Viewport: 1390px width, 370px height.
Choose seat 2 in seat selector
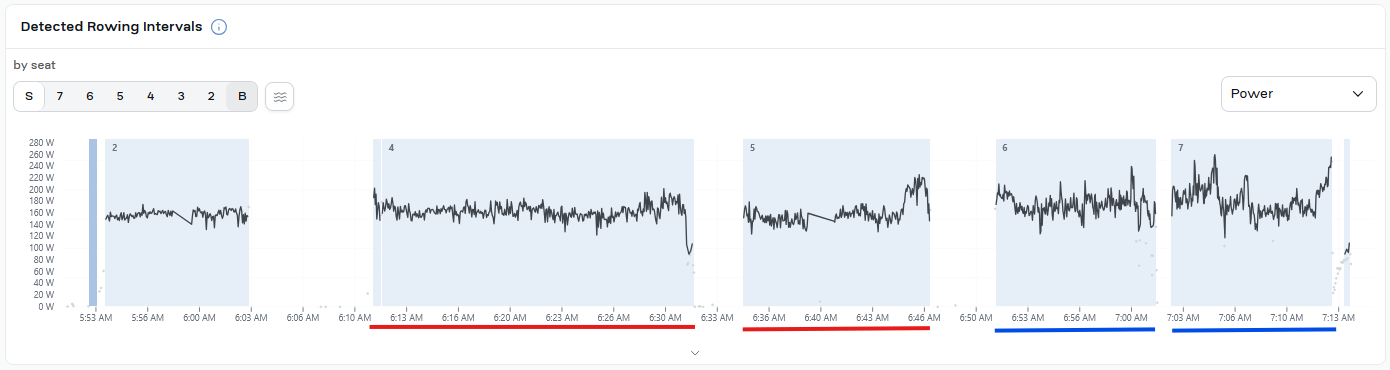[211, 97]
